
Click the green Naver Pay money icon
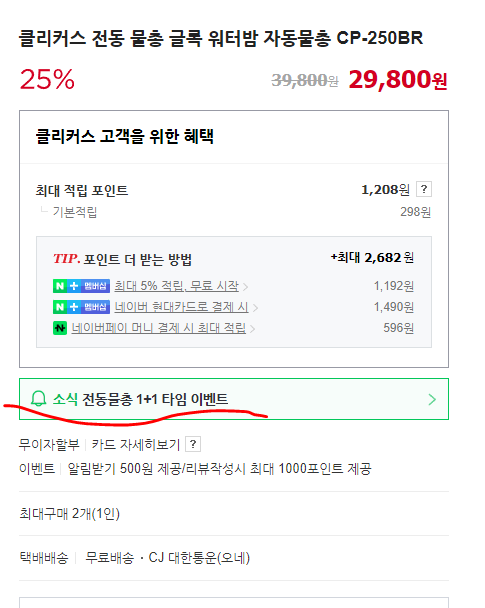[60, 328]
